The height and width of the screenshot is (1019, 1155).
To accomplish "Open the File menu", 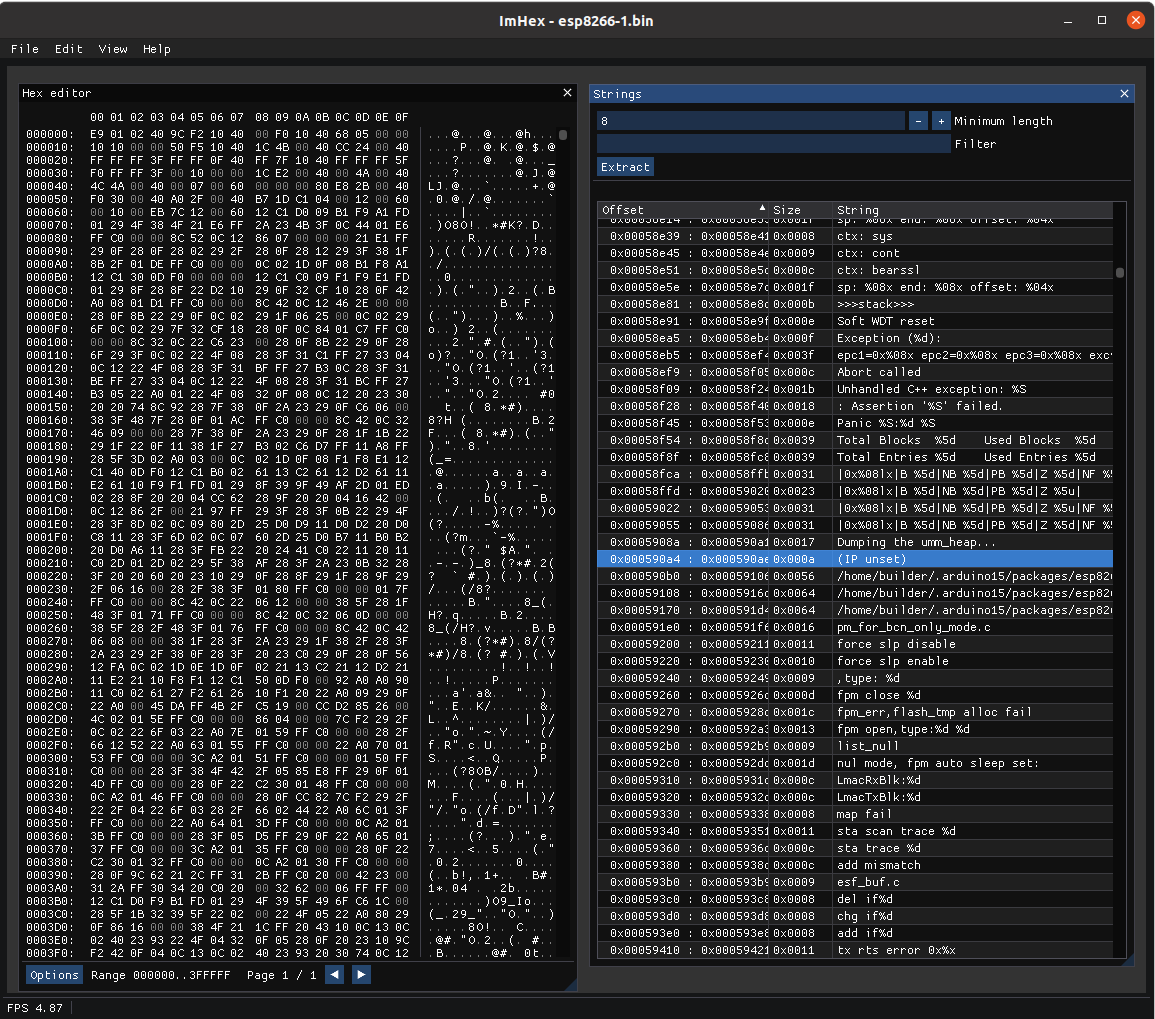I will coord(24,49).
